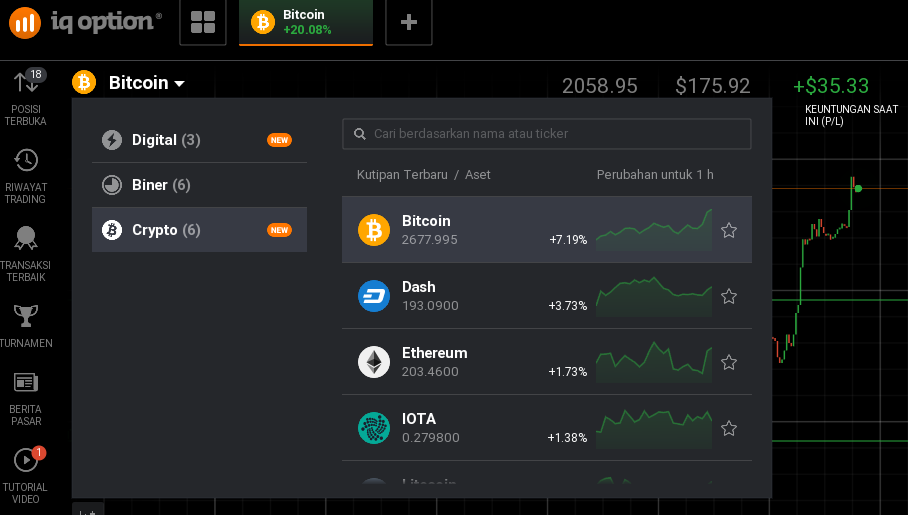Open Dash 1h sparkline chart
Viewport: 908px width, 515px height.
(x=654, y=296)
